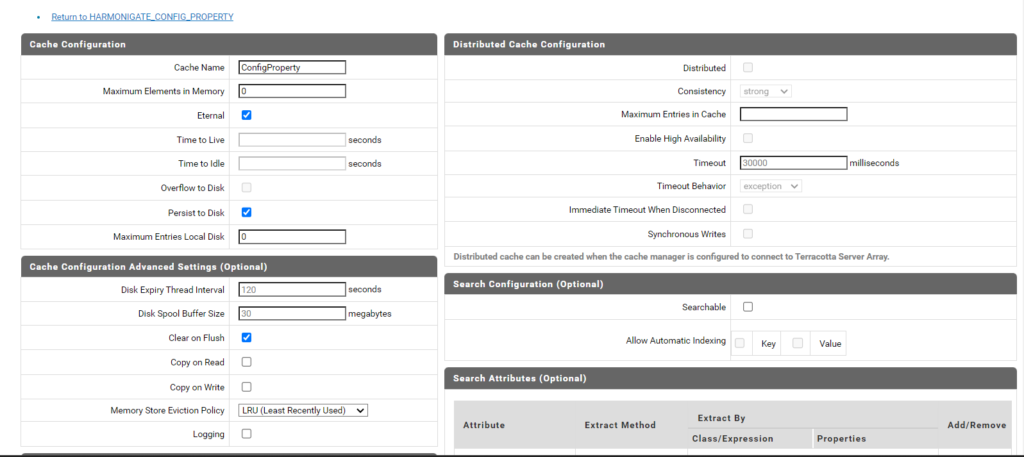Toggle the Distributed checkbox
Viewport: 1024px width, 457px height.
point(748,67)
